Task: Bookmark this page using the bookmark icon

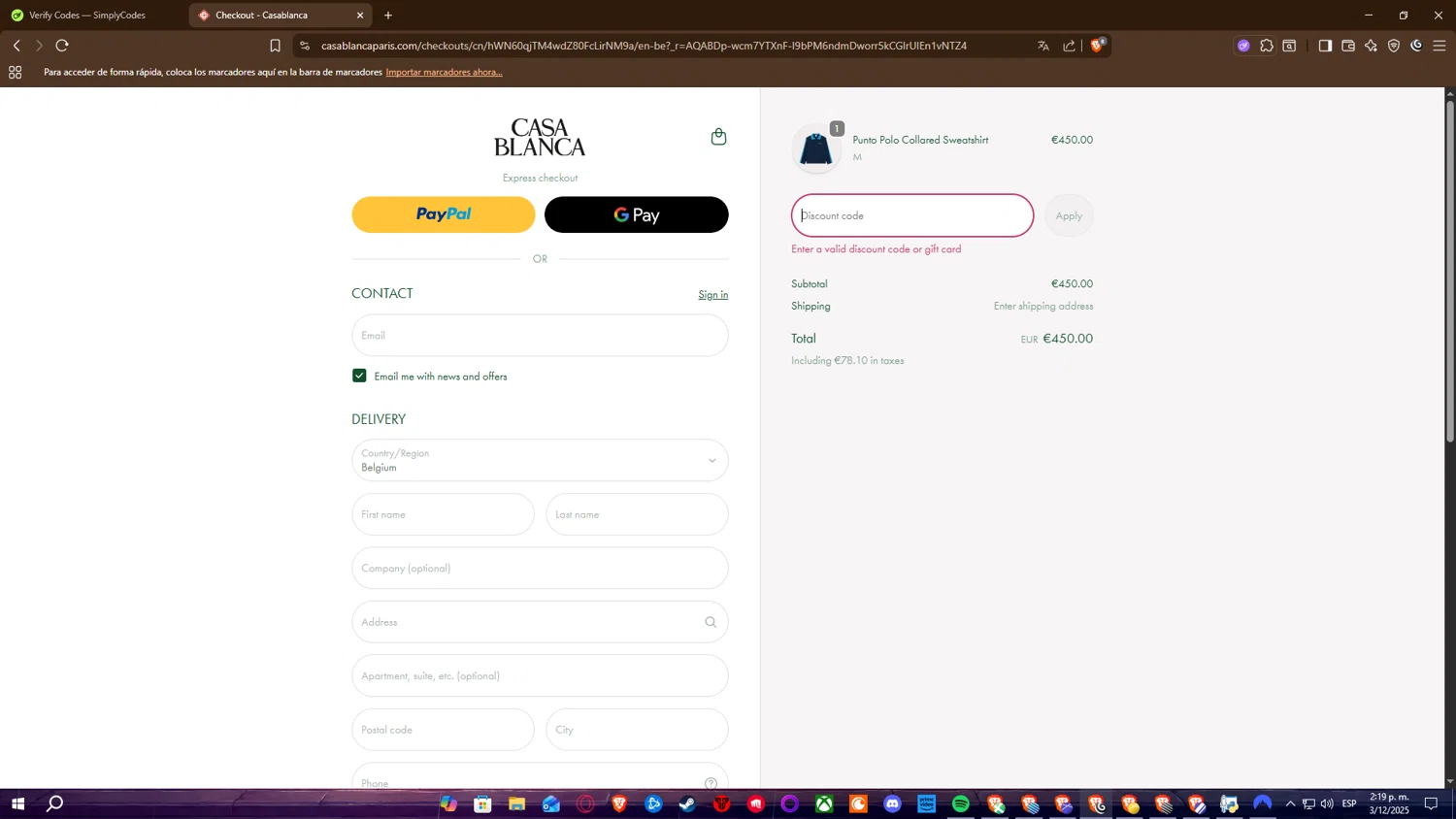Action: click(x=275, y=46)
